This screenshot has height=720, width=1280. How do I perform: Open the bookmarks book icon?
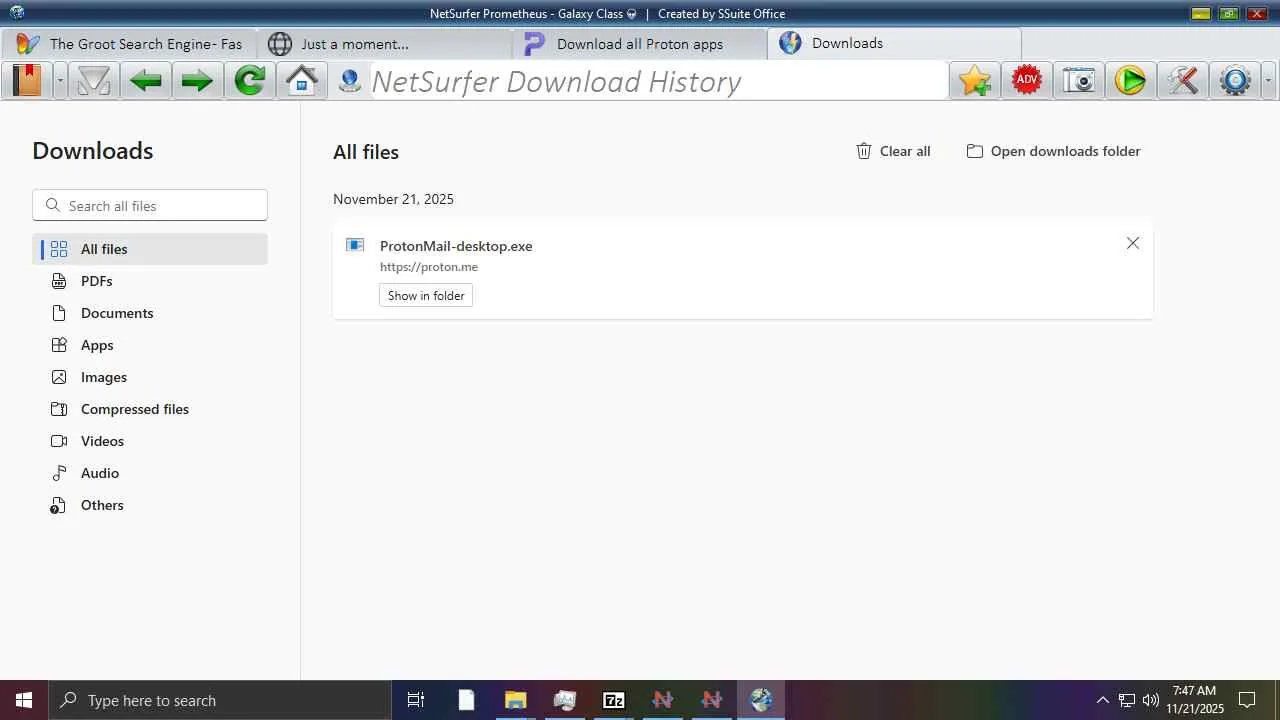click(27, 80)
